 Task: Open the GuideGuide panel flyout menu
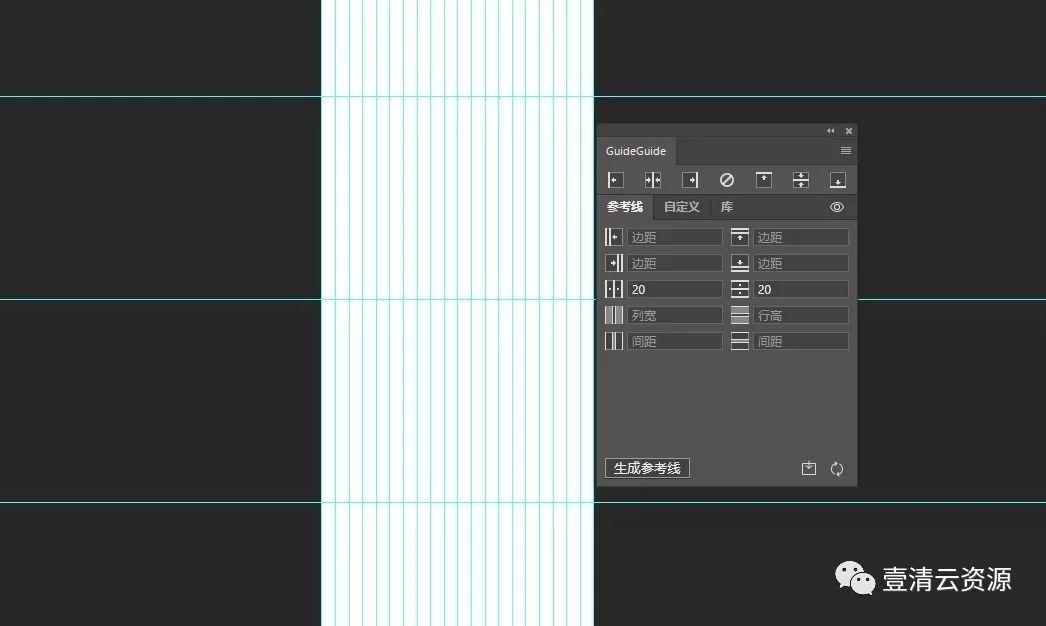coord(846,151)
